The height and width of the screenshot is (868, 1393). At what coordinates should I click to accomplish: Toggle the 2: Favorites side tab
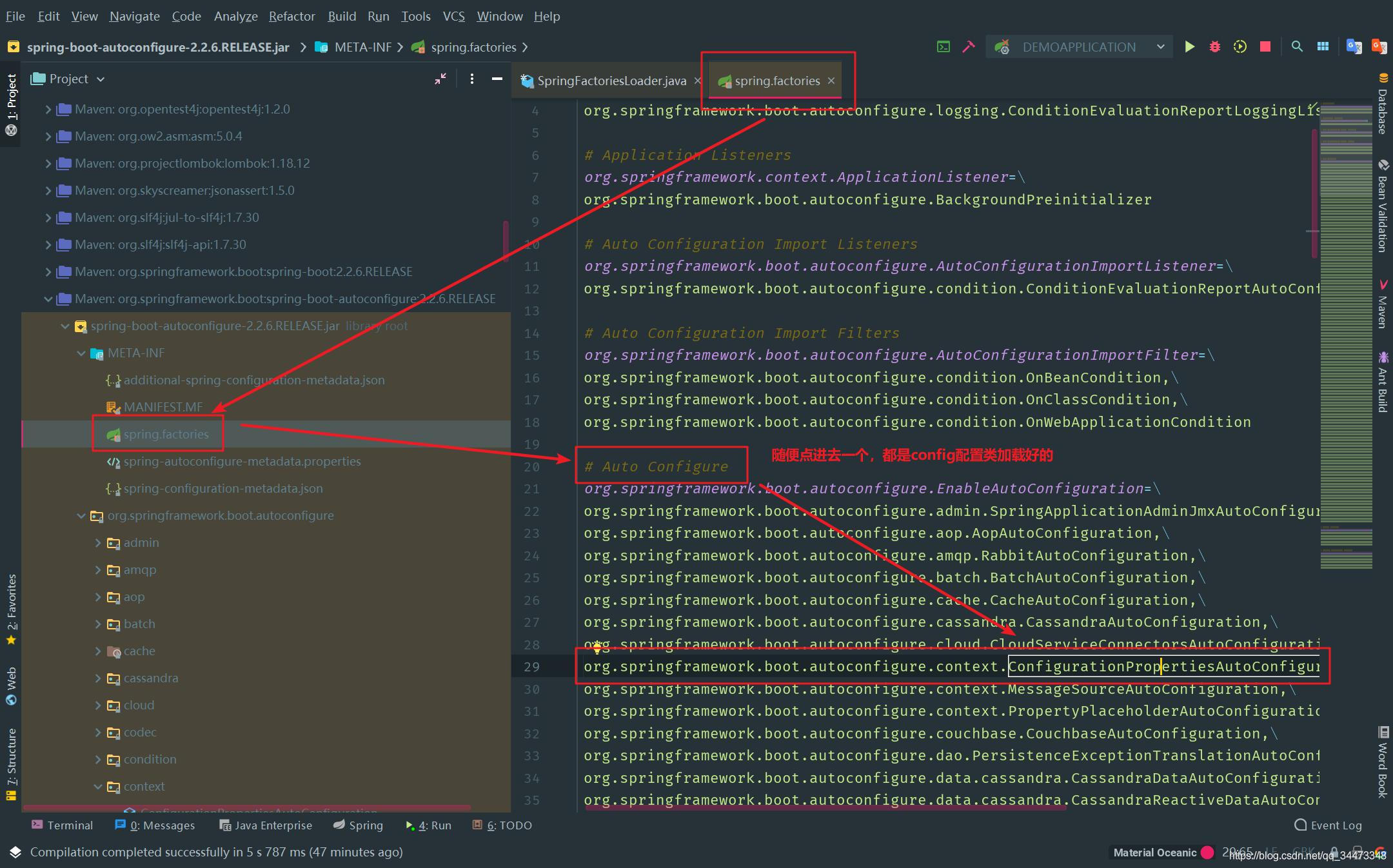11,609
